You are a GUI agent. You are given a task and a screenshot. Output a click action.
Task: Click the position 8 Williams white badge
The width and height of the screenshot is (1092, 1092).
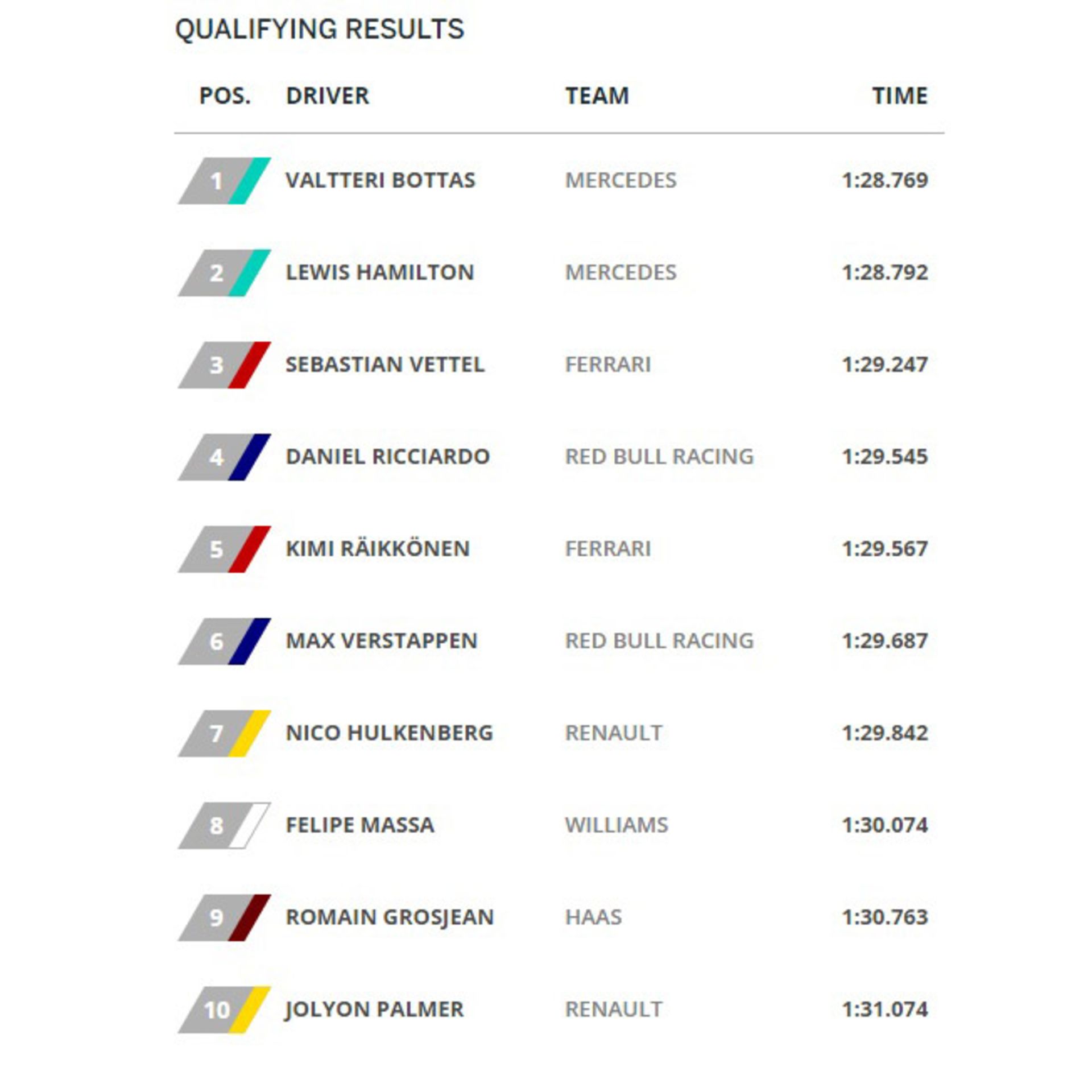pos(224,826)
